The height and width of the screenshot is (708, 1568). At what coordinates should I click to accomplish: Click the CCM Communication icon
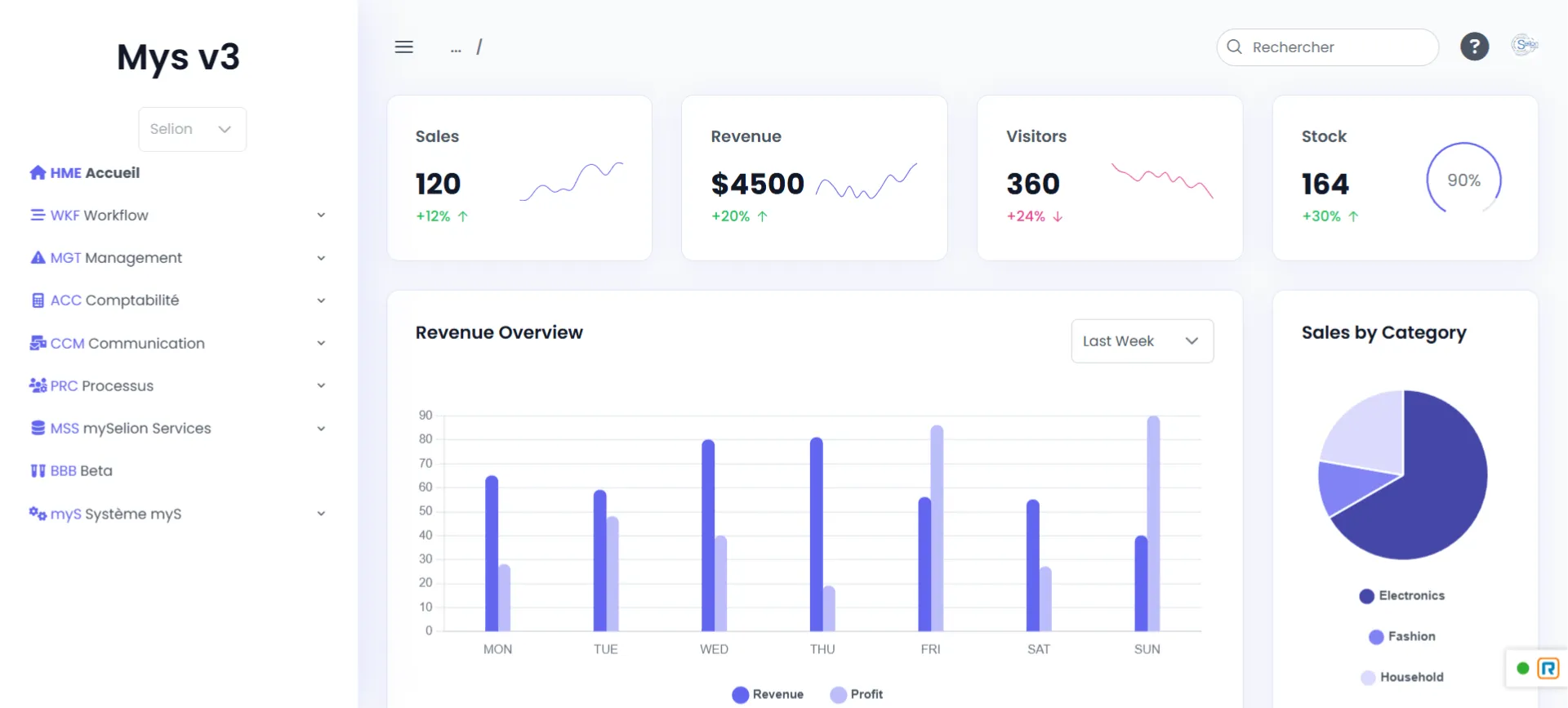pyautogui.click(x=38, y=343)
